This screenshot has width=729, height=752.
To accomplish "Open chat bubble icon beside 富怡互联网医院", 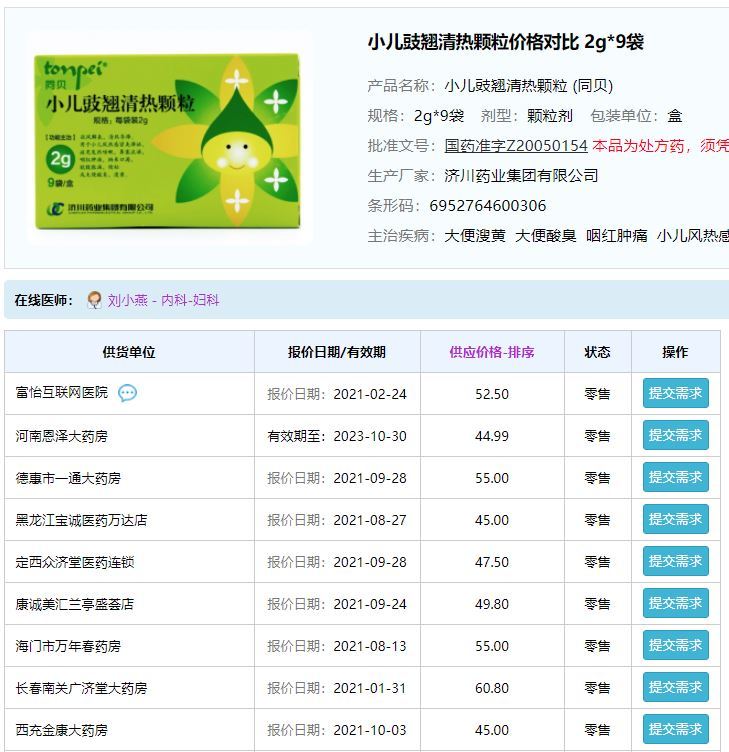I will click(128, 393).
